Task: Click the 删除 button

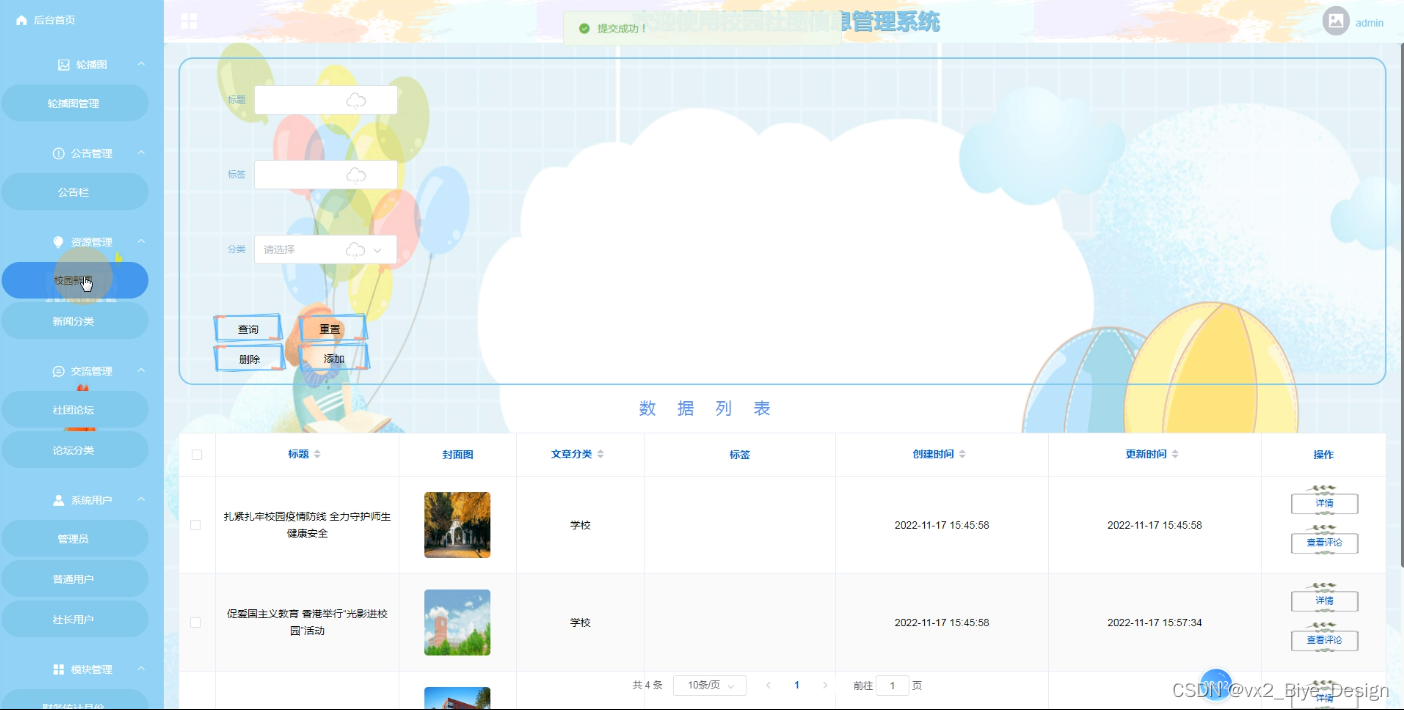Action: (x=249, y=359)
